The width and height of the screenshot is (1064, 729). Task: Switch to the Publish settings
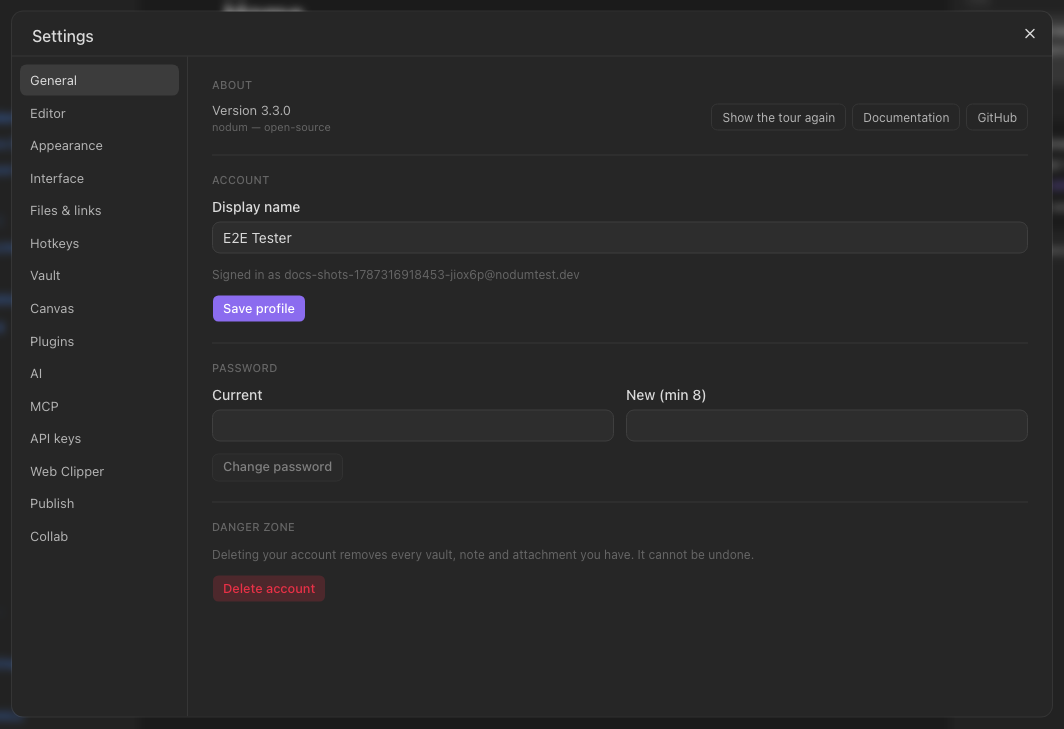(99, 504)
